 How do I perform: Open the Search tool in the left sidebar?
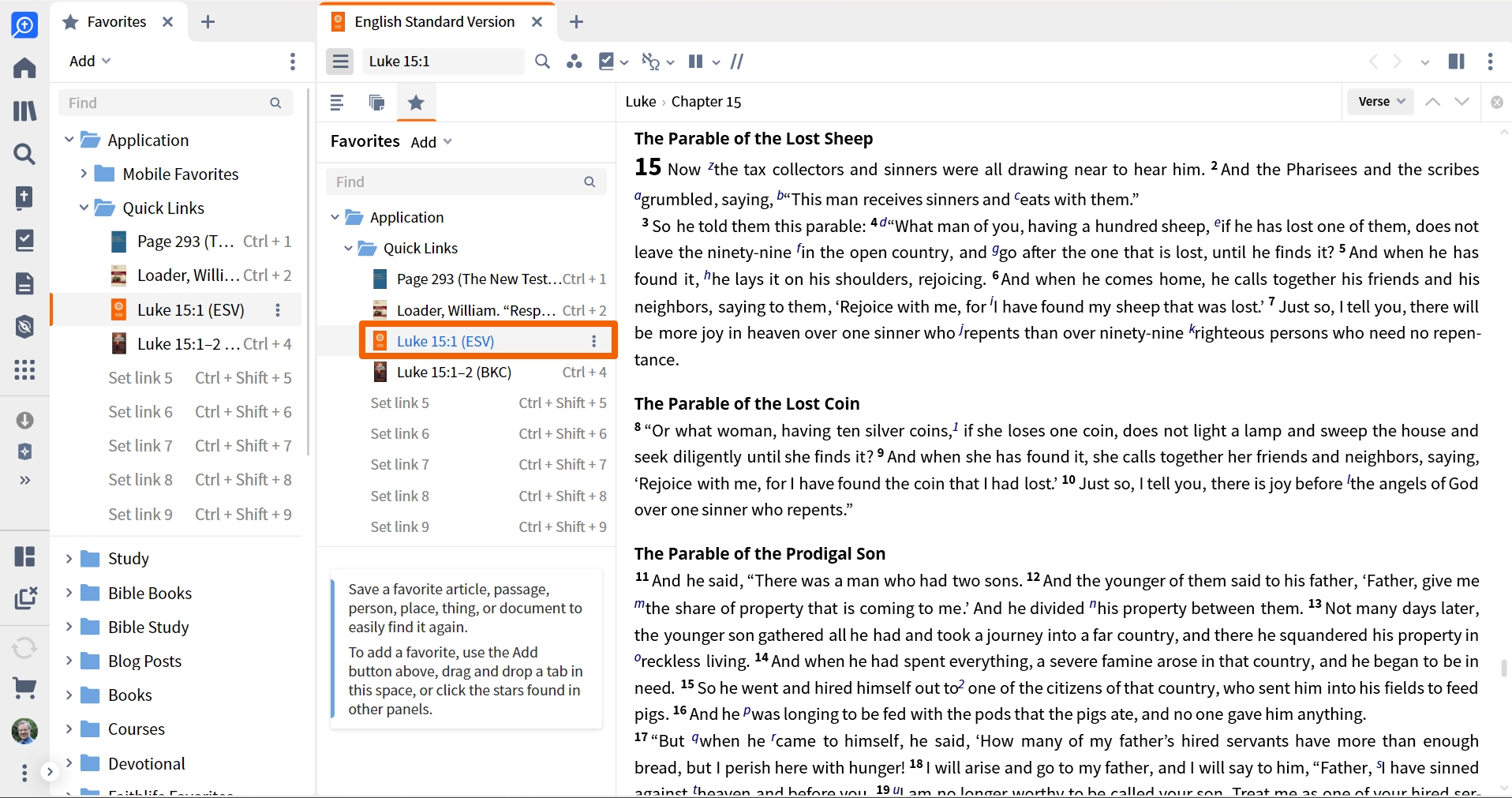(24, 154)
